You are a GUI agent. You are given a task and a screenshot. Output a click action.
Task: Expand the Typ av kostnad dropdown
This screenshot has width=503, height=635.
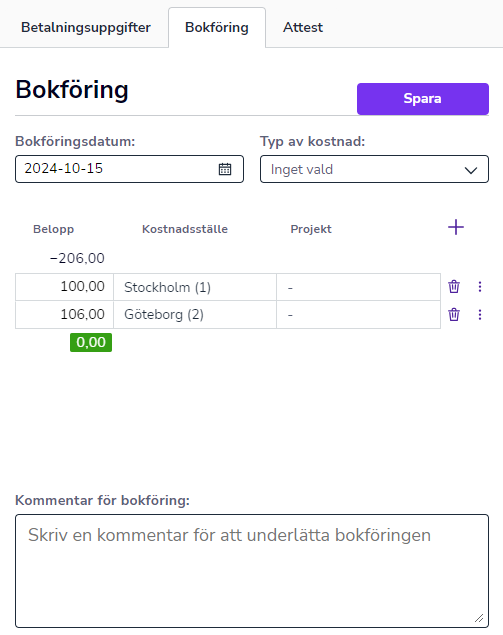[374, 169]
